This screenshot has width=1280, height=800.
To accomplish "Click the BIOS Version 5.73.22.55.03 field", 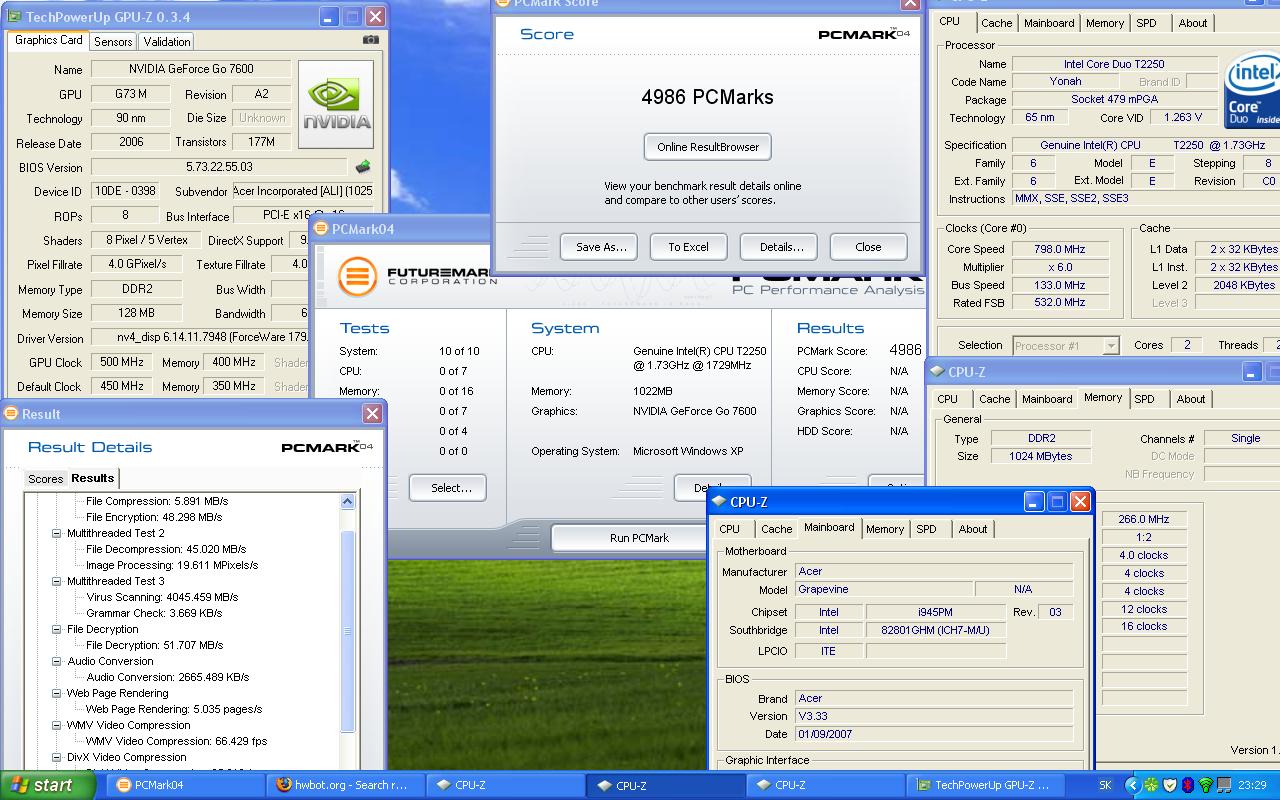I will [x=219, y=167].
